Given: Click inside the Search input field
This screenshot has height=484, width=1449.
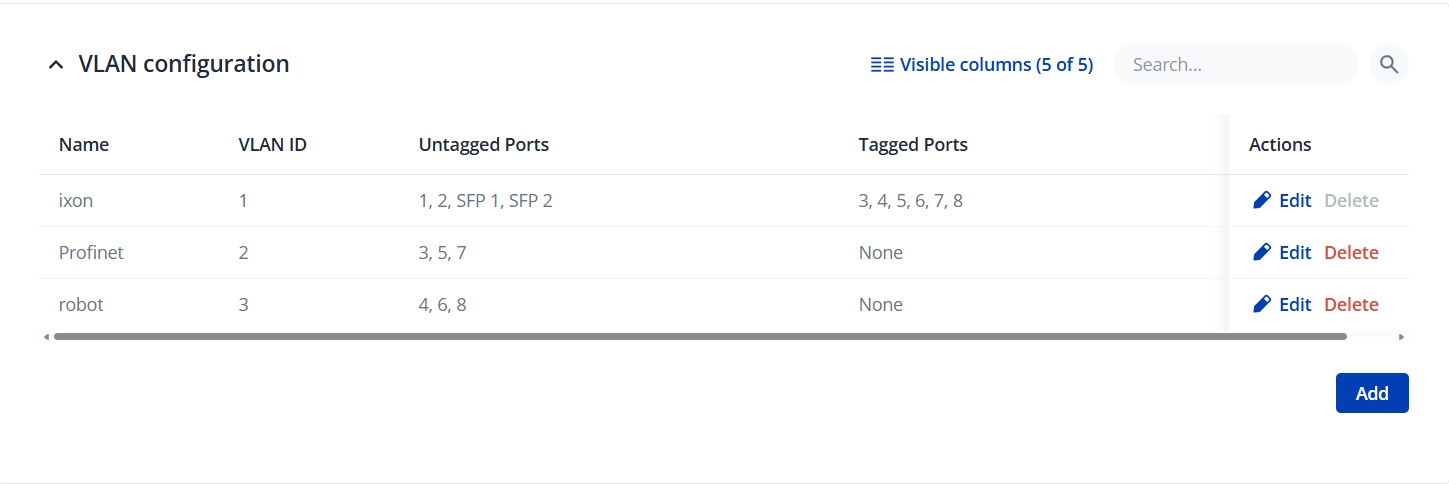Looking at the screenshot, I should (x=1235, y=65).
